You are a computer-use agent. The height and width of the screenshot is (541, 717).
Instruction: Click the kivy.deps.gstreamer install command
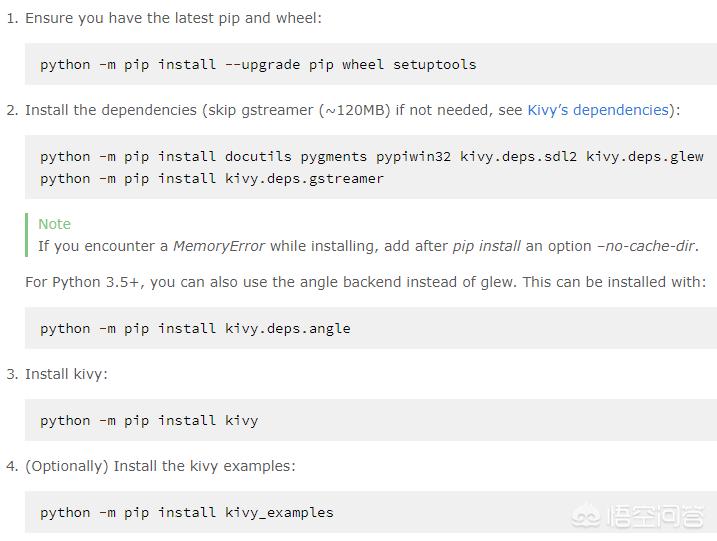(212, 178)
